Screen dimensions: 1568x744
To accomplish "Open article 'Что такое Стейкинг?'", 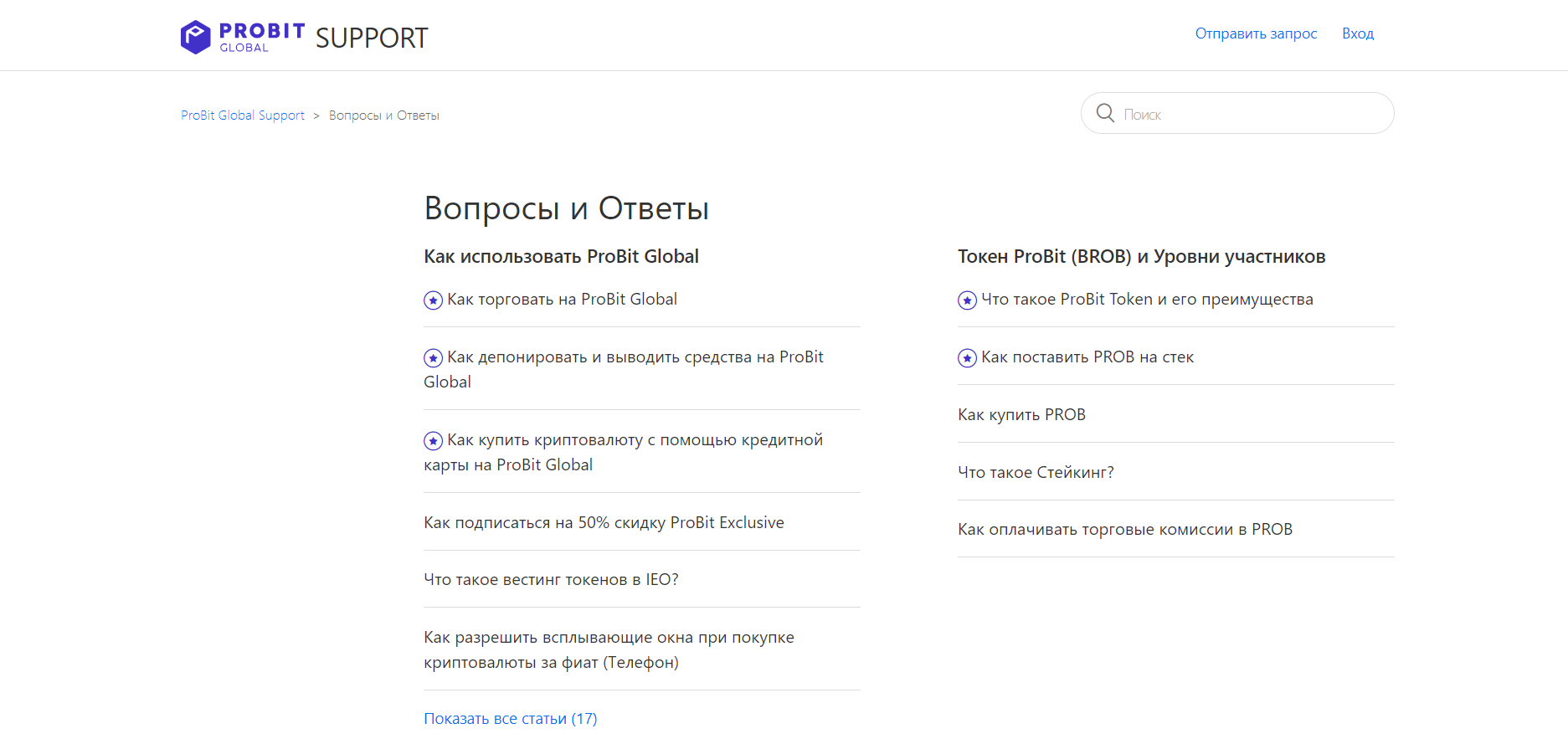I will [x=1036, y=472].
